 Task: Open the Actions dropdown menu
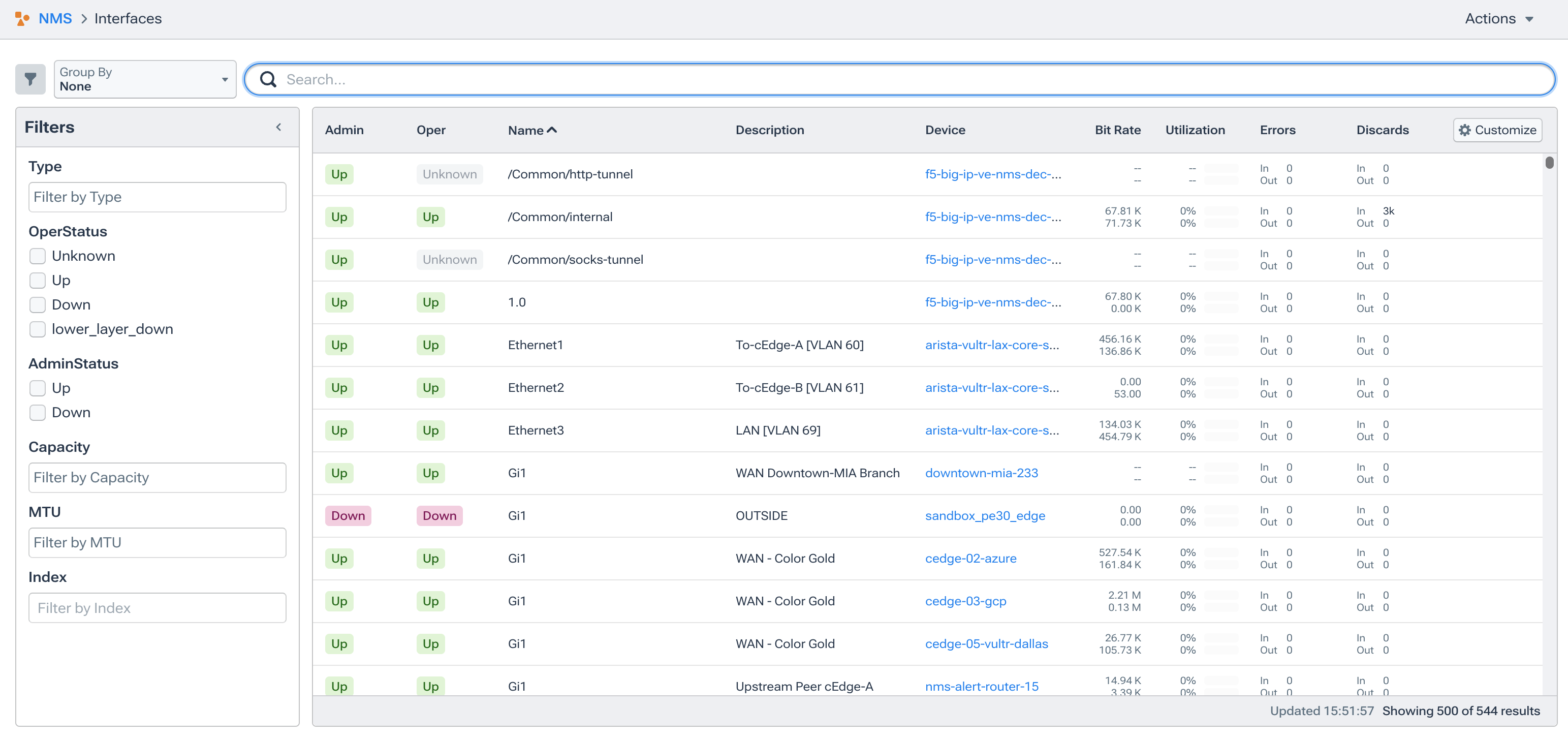click(1498, 19)
